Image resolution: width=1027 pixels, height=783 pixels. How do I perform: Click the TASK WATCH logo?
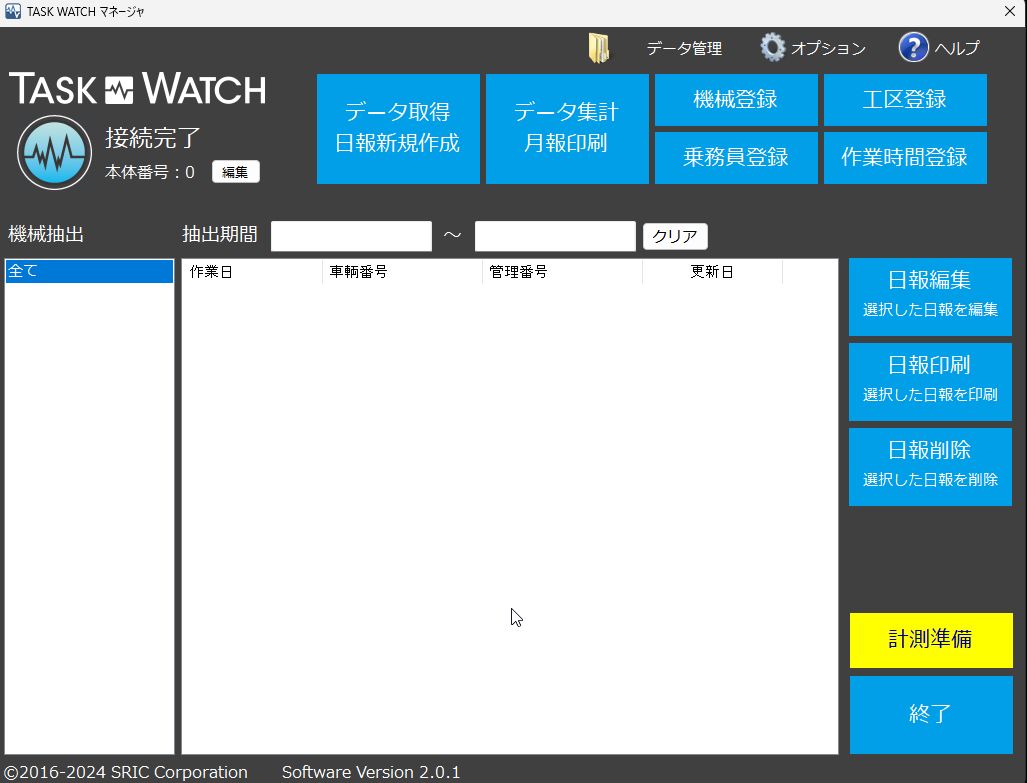[138, 89]
